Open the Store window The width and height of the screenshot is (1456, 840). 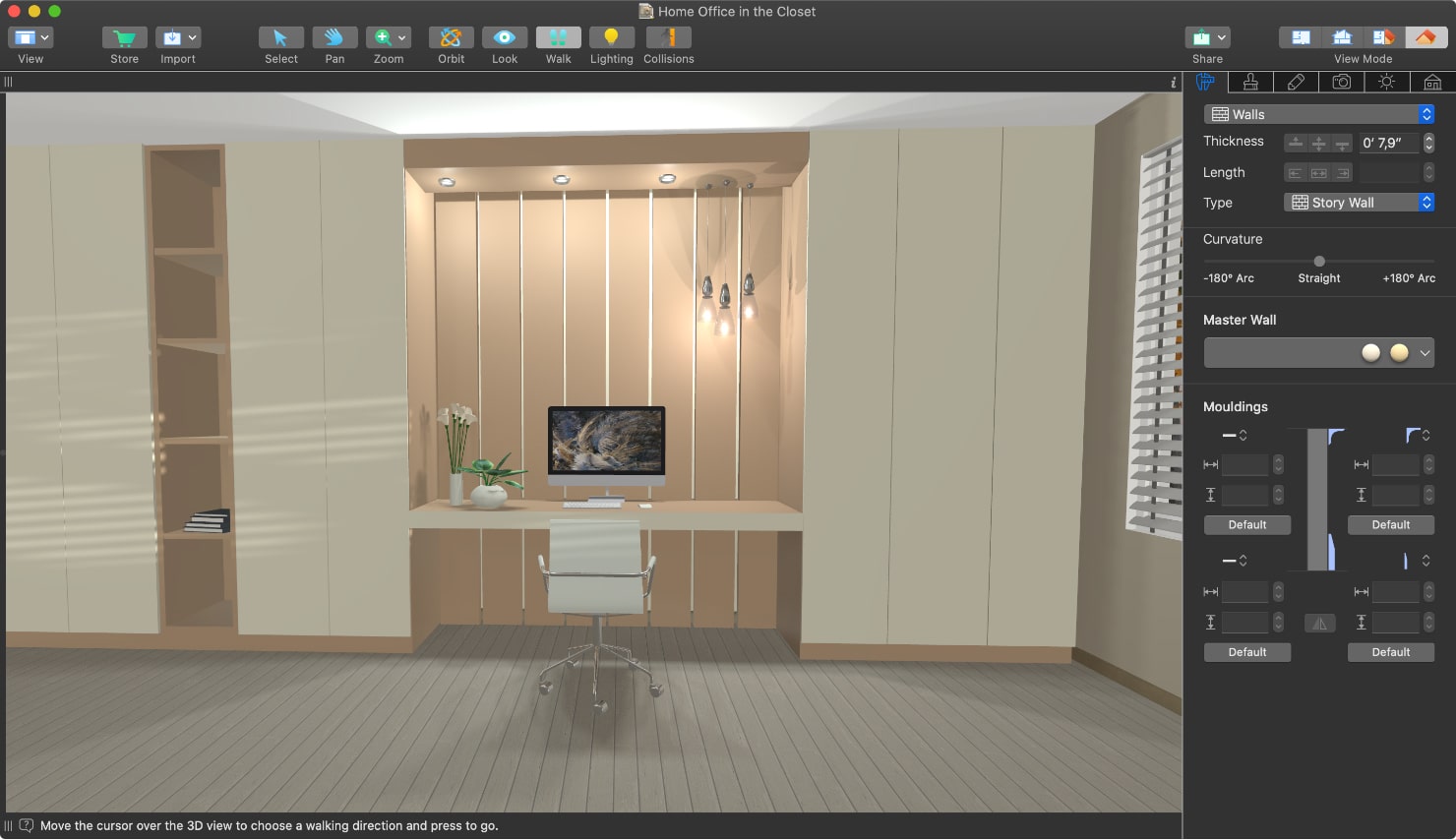[124, 39]
